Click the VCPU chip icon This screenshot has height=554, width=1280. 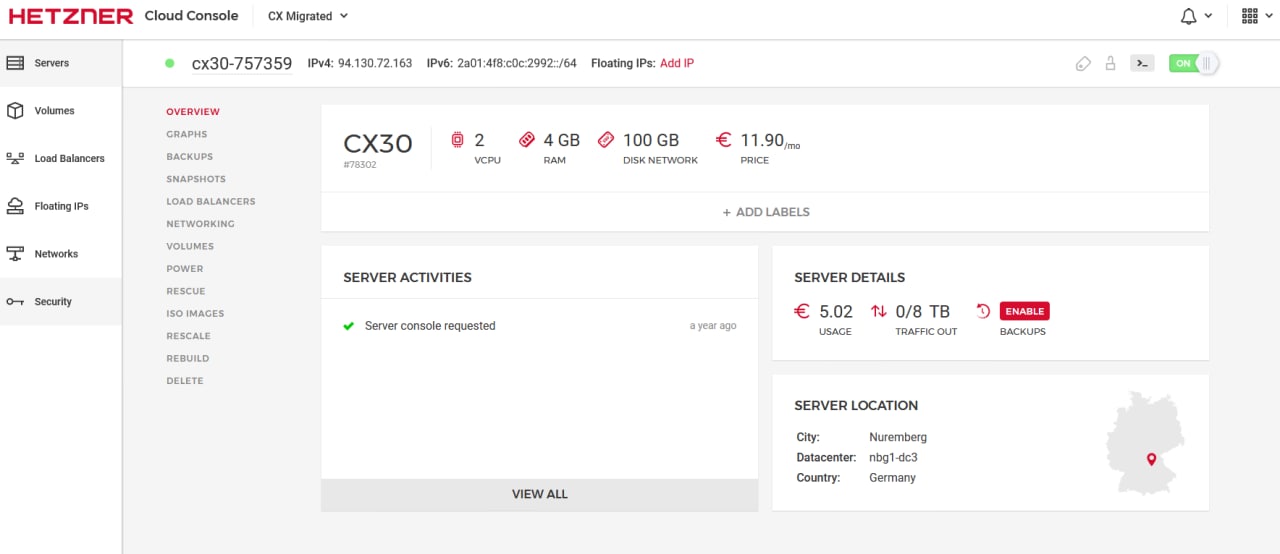(457, 140)
